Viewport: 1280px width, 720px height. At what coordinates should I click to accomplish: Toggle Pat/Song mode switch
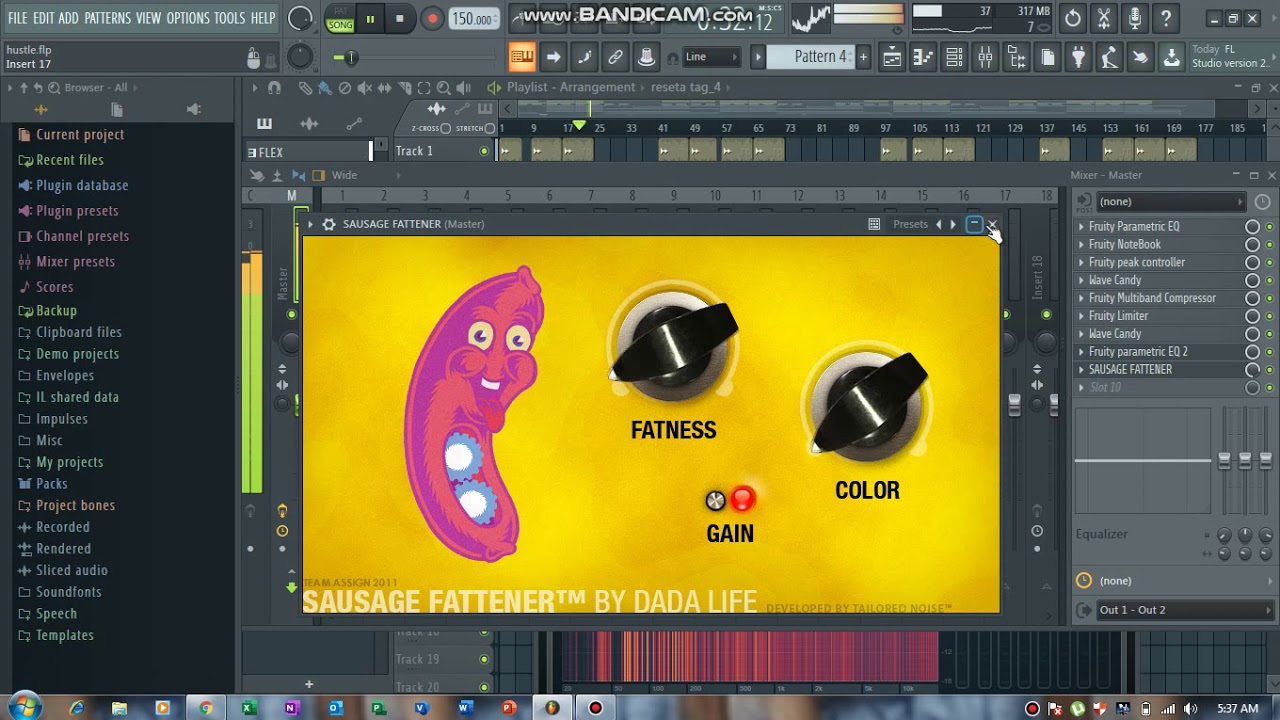(341, 18)
